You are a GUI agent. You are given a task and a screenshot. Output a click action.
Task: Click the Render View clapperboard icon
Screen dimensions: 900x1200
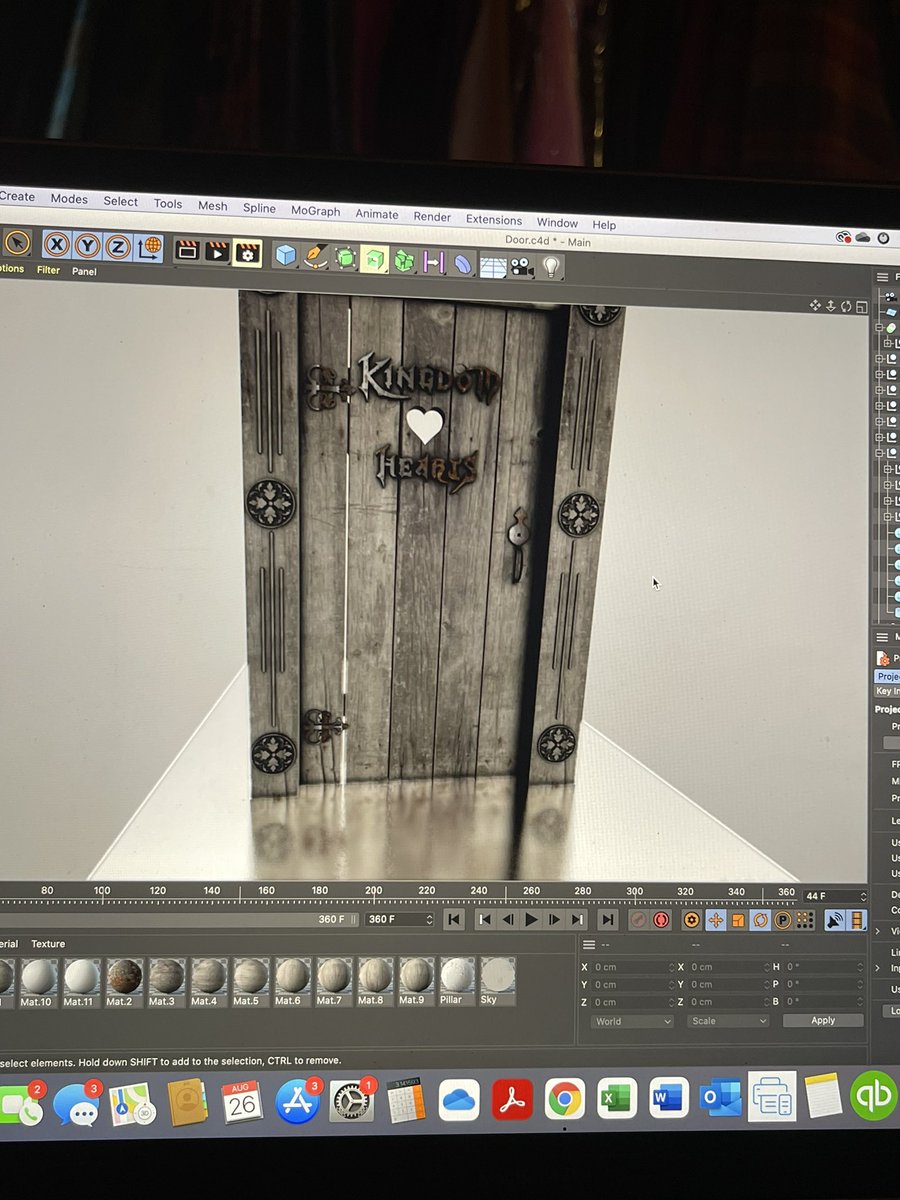[x=186, y=249]
